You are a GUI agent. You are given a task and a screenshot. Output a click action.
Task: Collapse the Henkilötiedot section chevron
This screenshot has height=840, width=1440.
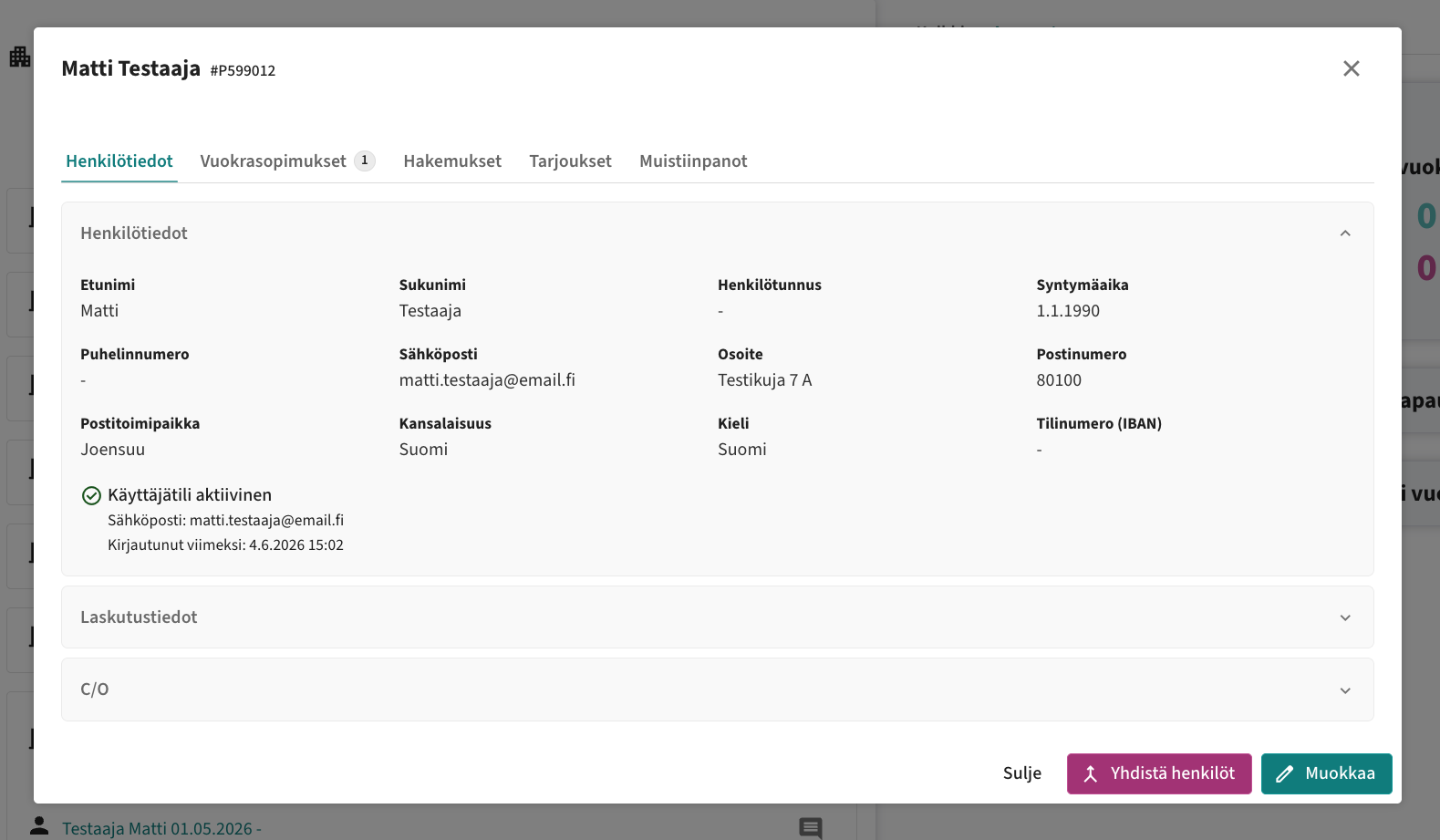click(x=1344, y=233)
